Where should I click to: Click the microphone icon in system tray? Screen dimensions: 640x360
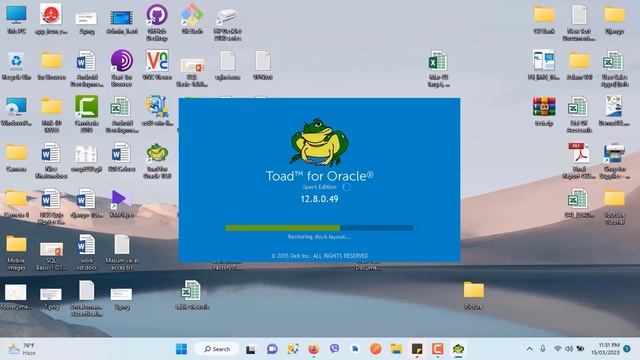(x=543, y=349)
